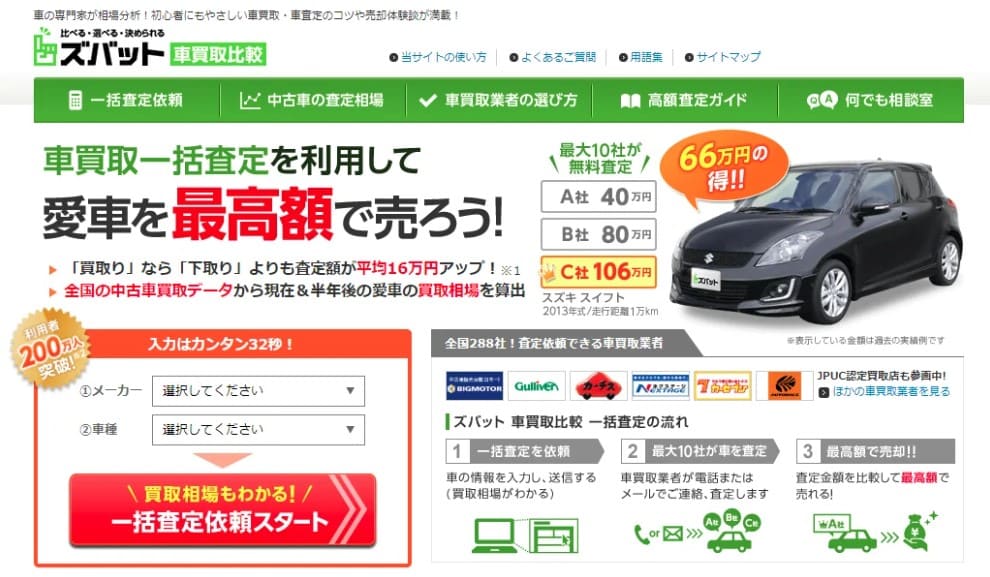The image size is (990, 577).
Task: Open the NEXTAGE logo thumbnail
Action: point(660,386)
